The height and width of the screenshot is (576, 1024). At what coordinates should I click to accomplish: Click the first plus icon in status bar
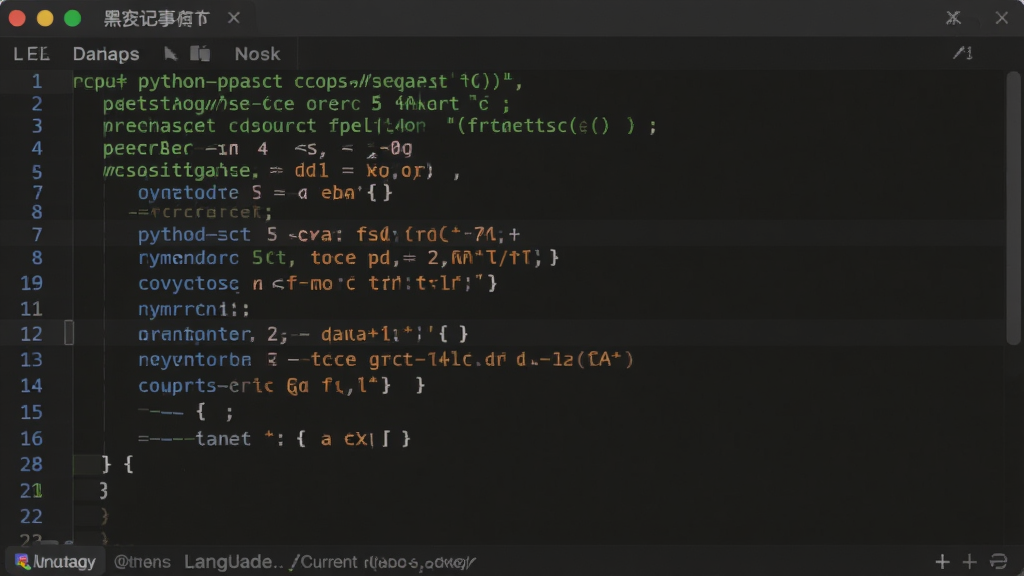[x=942, y=562]
